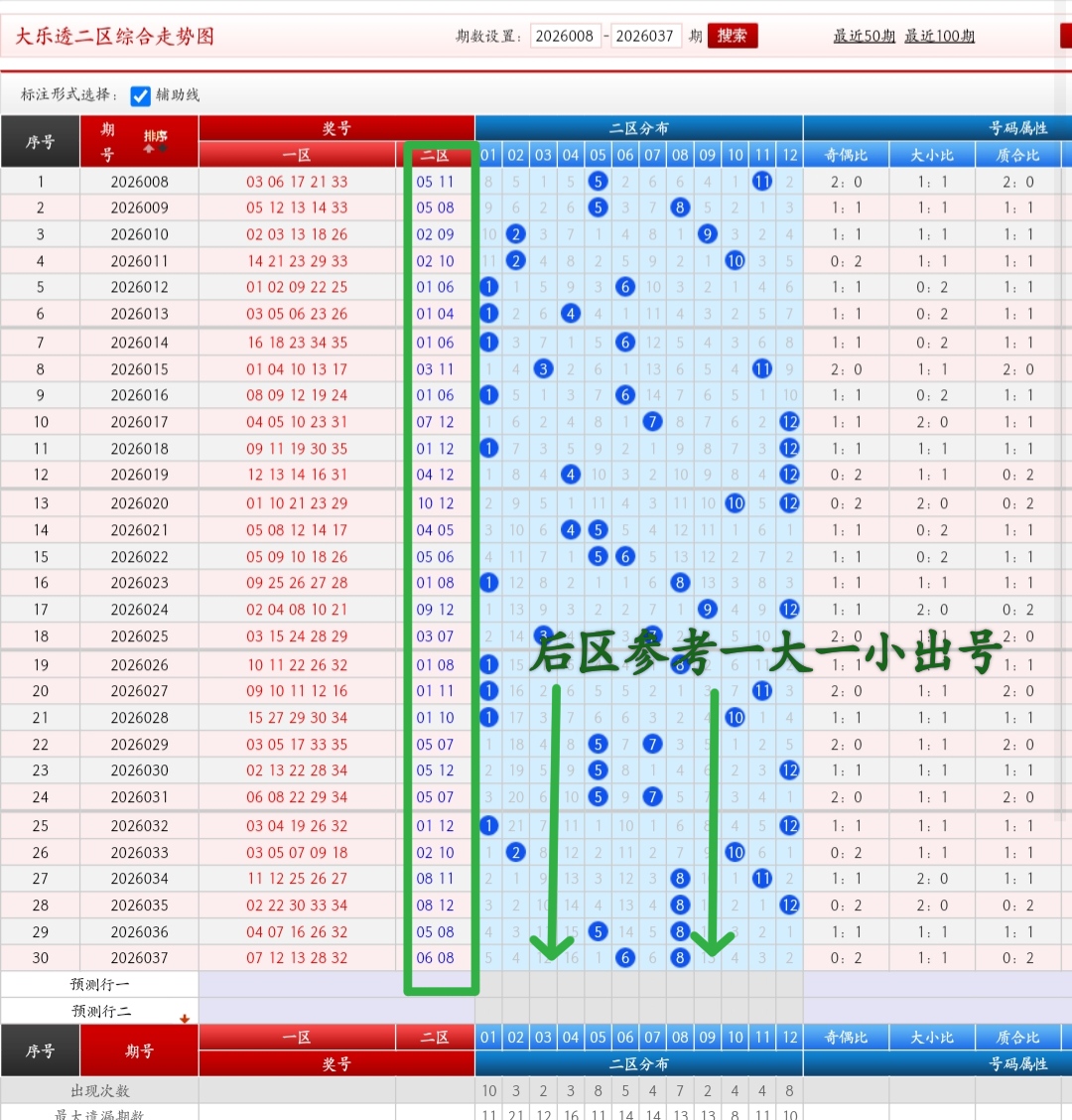The width and height of the screenshot is (1072, 1120).
Task: Click the sort arrows in 期号 header
Action: click(x=155, y=142)
